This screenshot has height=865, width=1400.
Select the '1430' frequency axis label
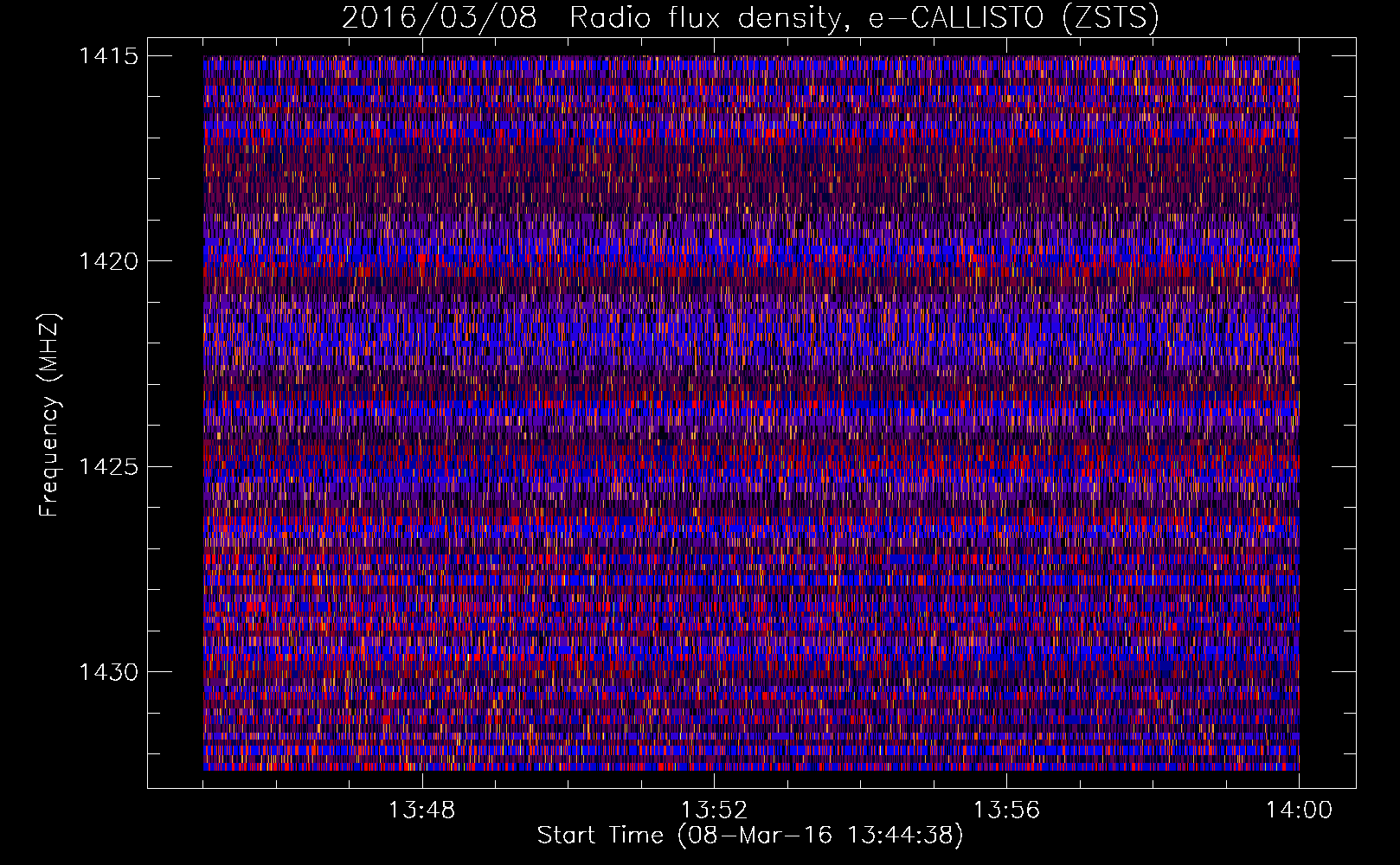(x=108, y=672)
